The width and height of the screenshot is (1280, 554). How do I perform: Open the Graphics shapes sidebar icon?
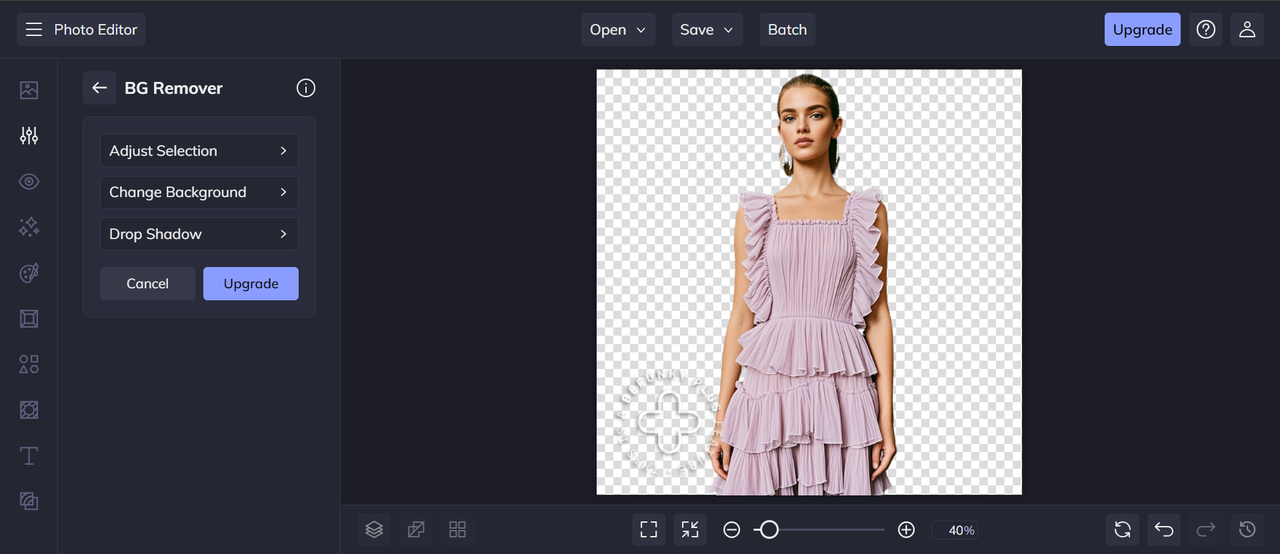click(29, 365)
